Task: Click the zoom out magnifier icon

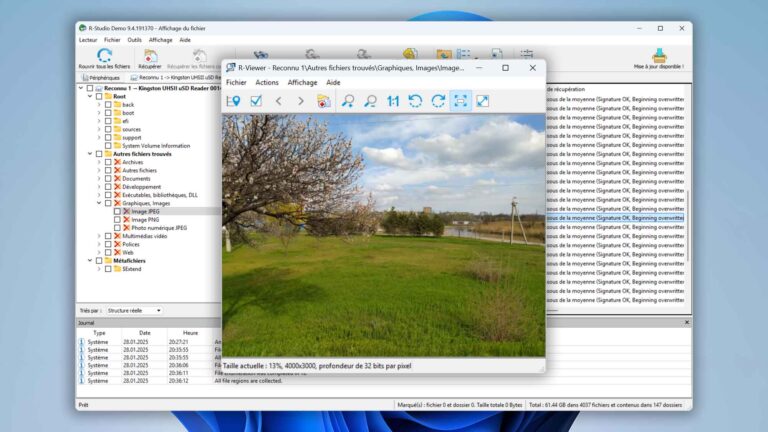Action: 371,101
